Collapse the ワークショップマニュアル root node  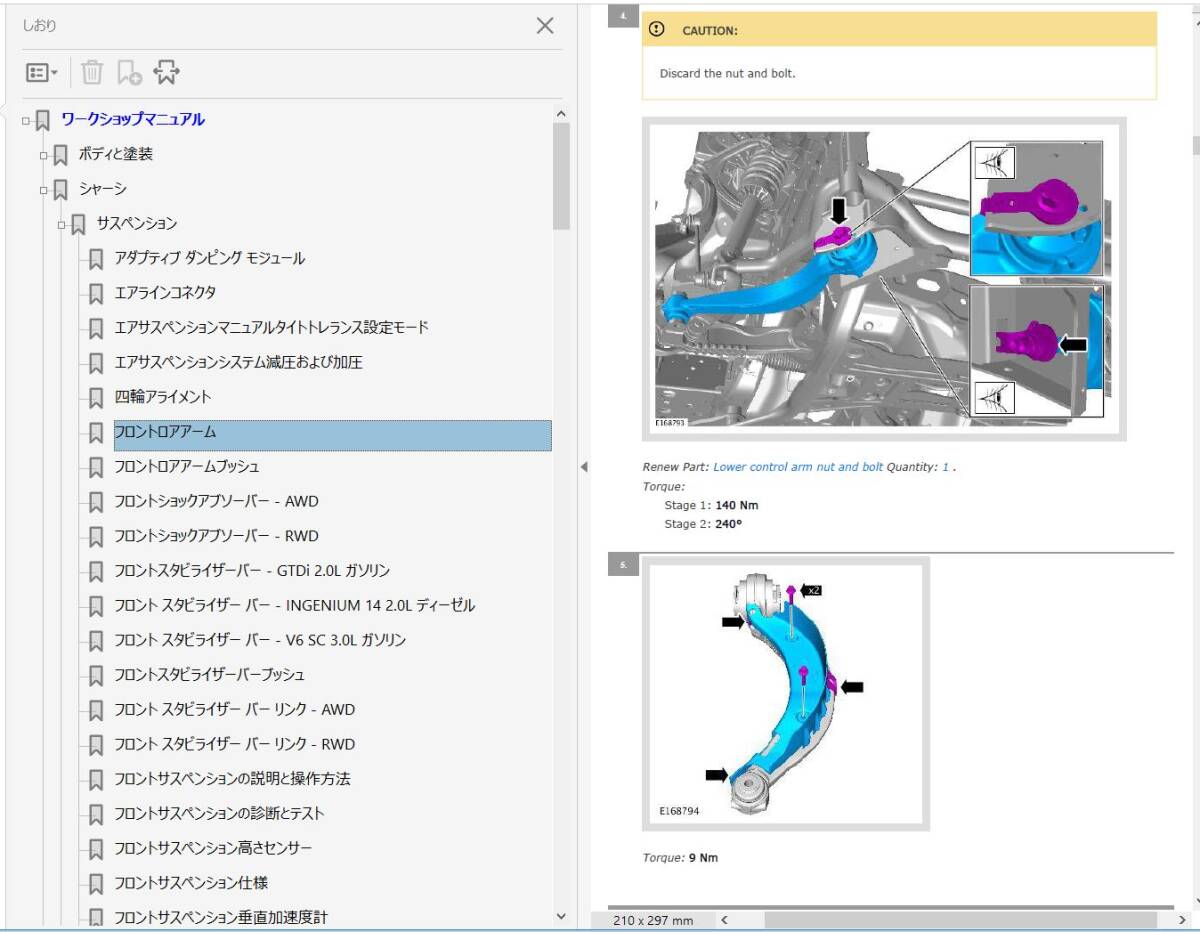pyautogui.click(x=26, y=120)
